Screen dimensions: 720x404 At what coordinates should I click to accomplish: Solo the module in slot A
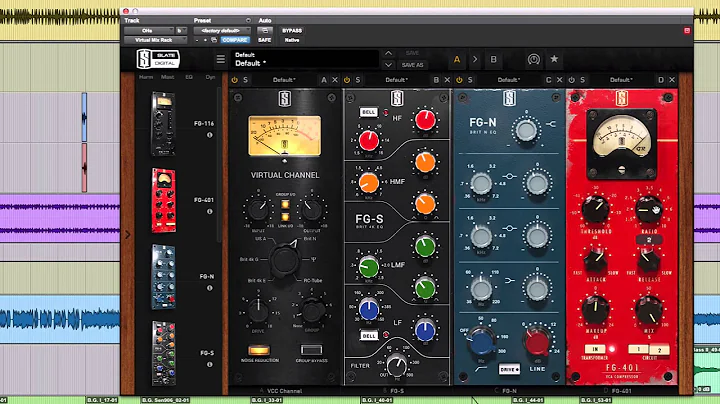tap(246, 80)
